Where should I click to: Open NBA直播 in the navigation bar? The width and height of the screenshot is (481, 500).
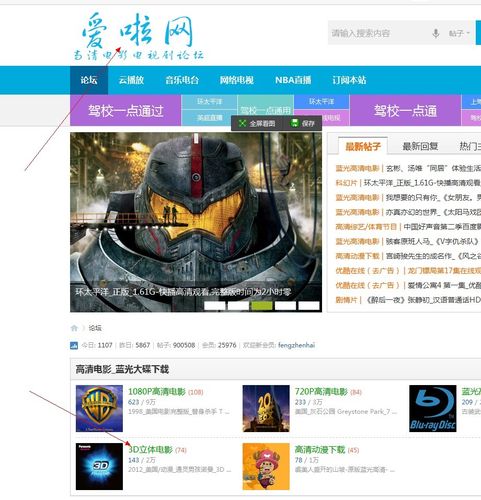[x=293, y=80]
